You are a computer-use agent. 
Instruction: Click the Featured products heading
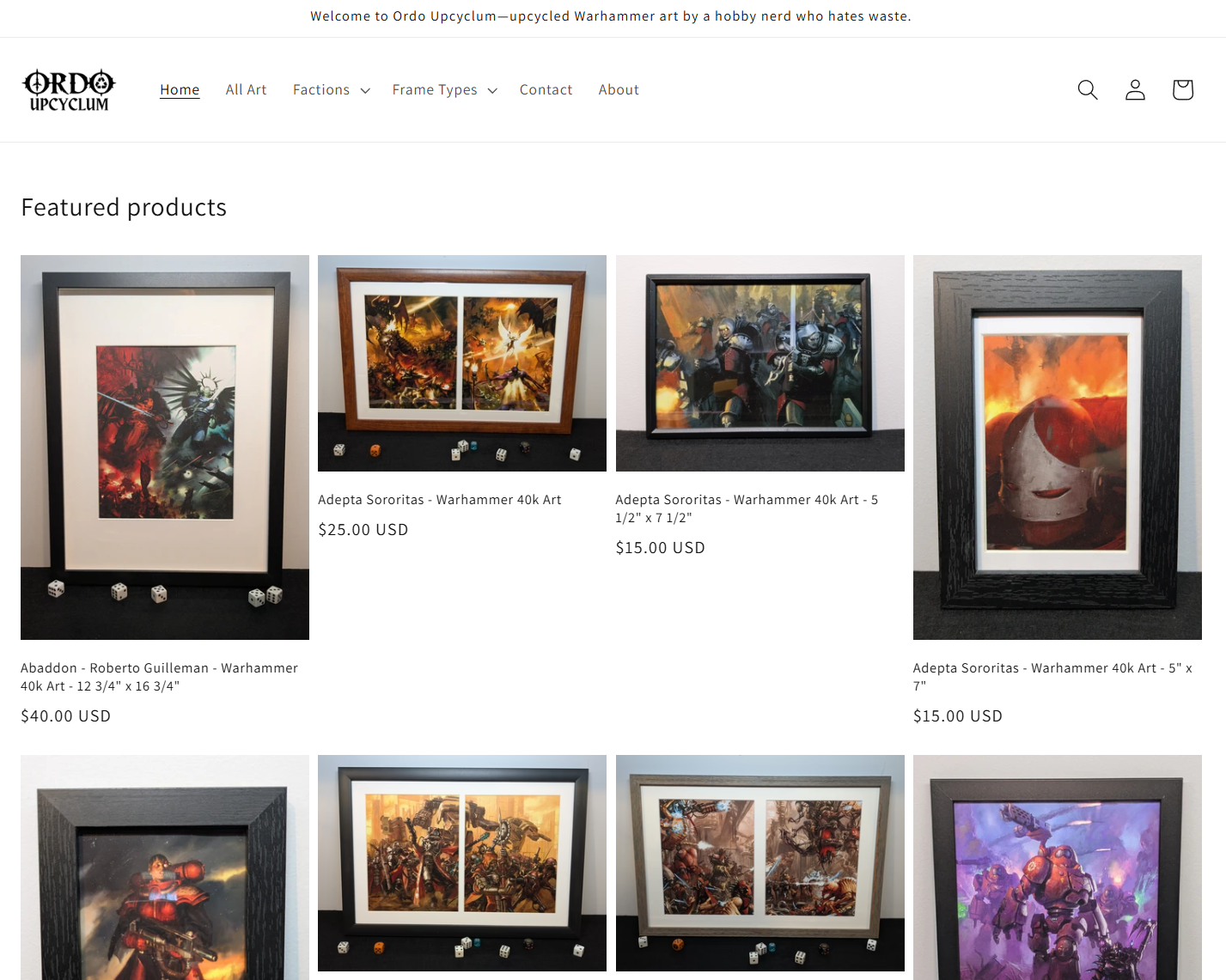[x=124, y=207]
